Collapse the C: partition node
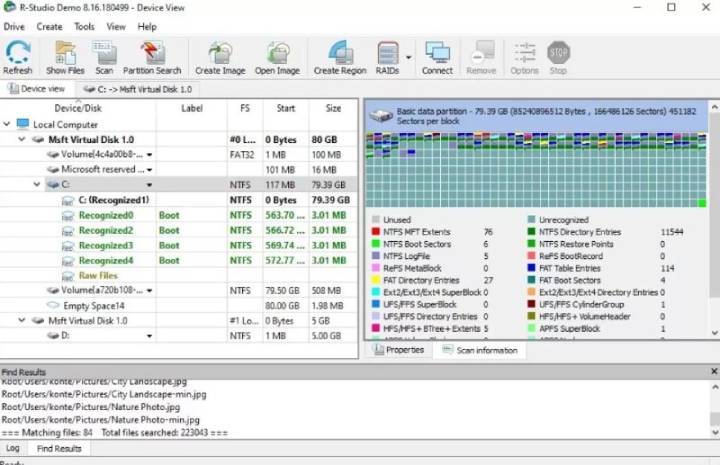 click(37, 185)
